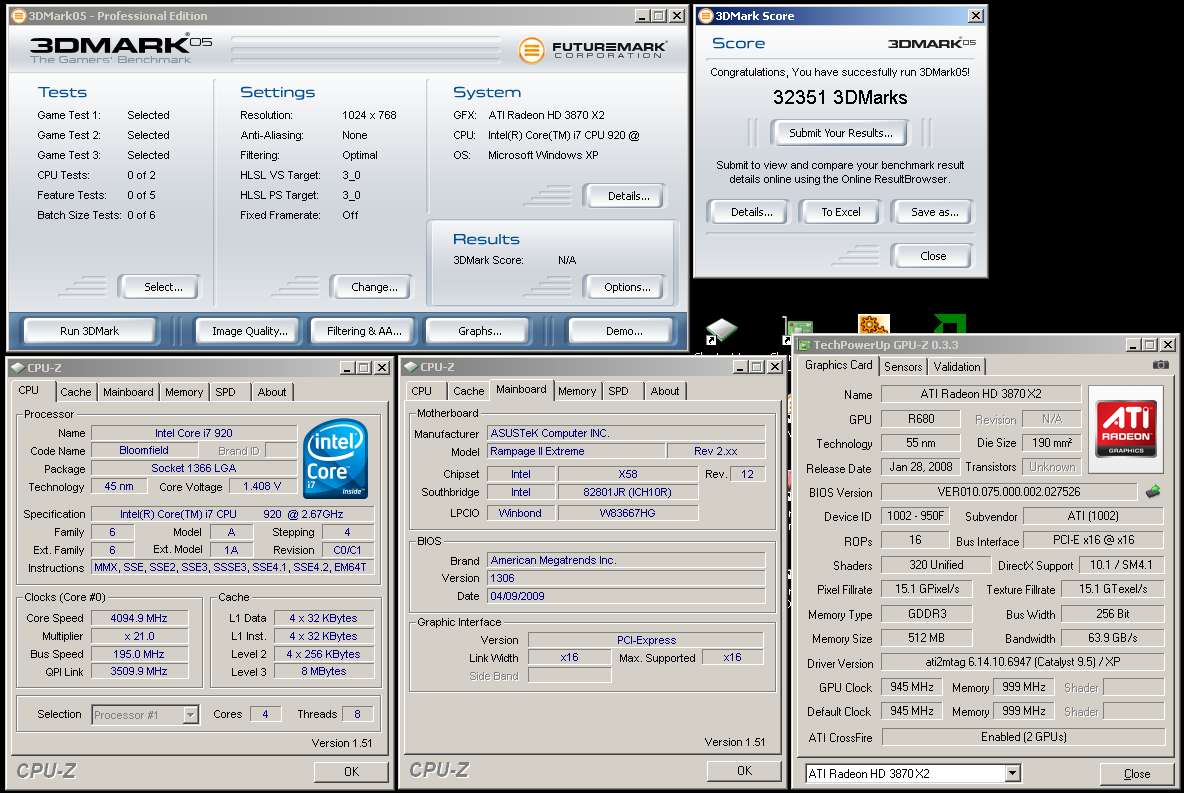Click the Close button in GPU-Z
The image size is (1184, 793).
(x=1136, y=774)
